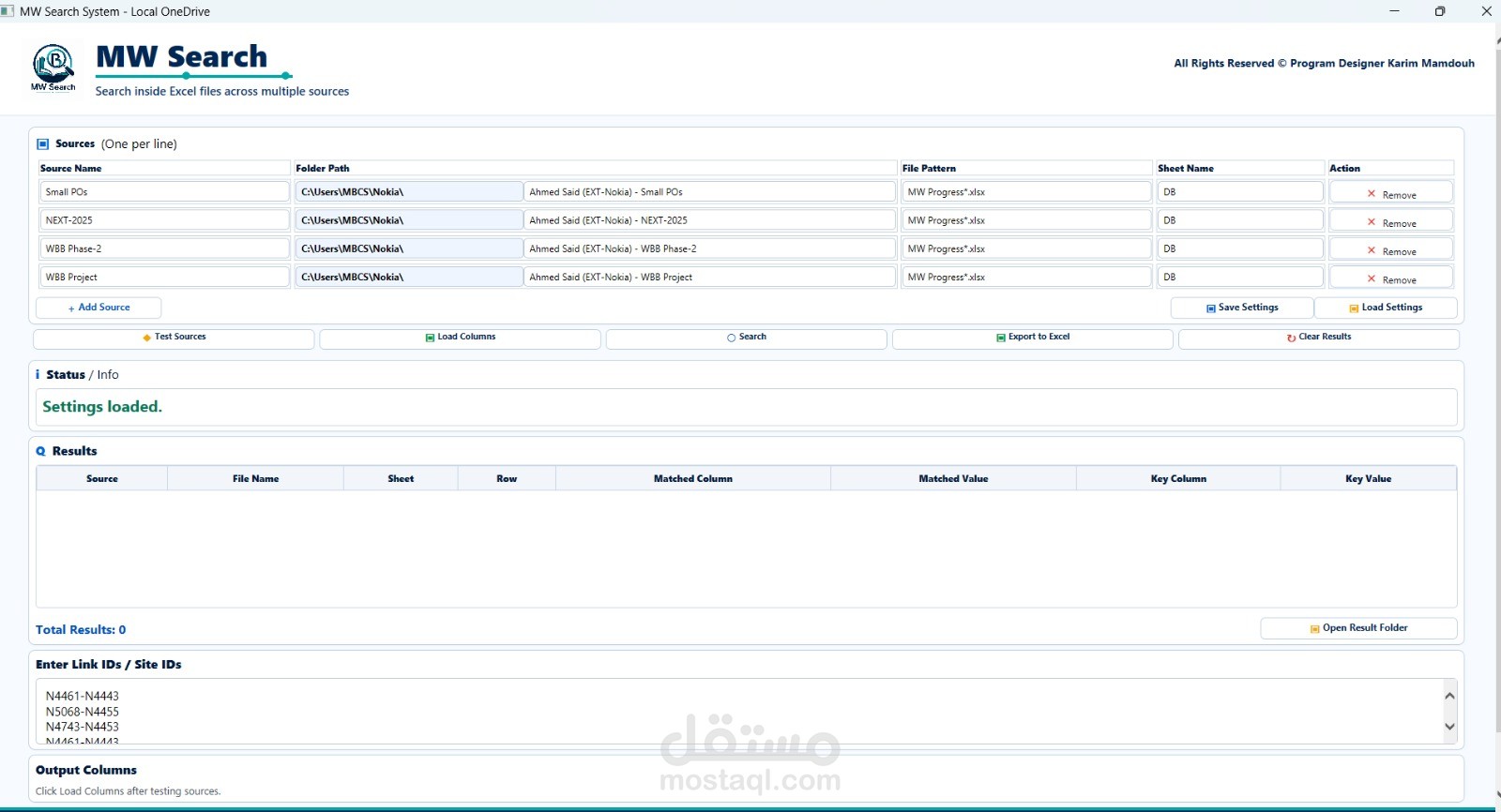Click the Small POs folder path prefix field

[x=409, y=192]
